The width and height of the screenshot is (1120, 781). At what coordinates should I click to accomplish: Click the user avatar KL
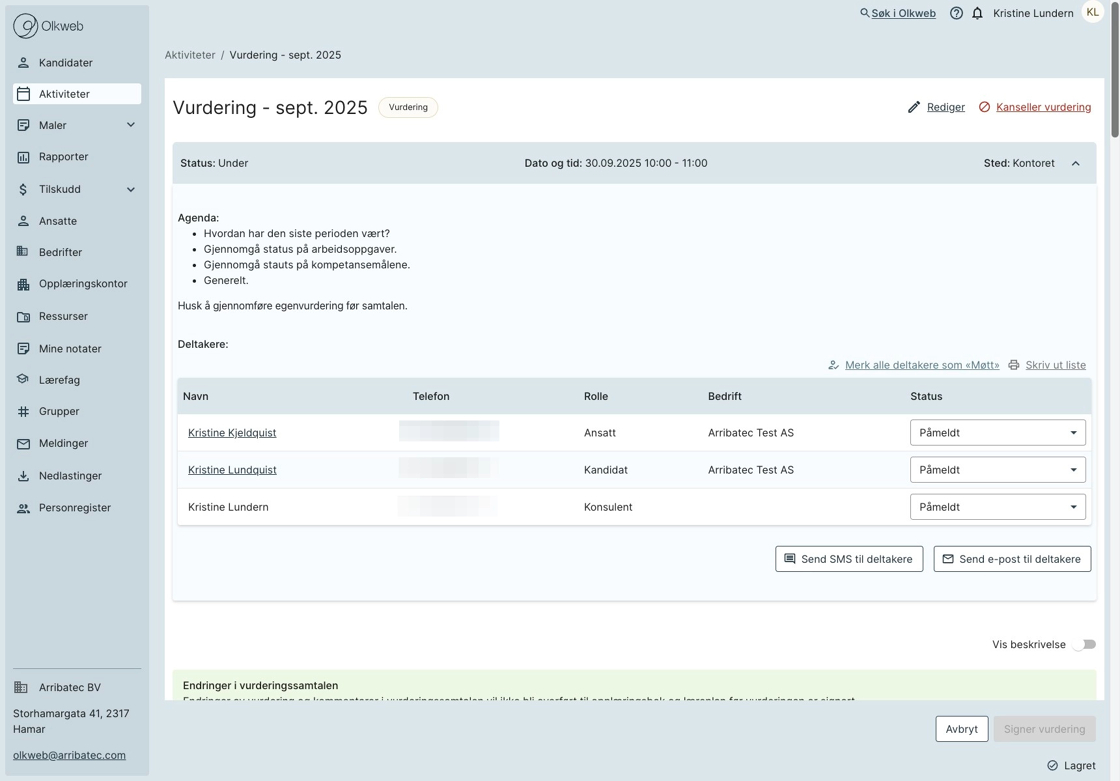click(1092, 13)
